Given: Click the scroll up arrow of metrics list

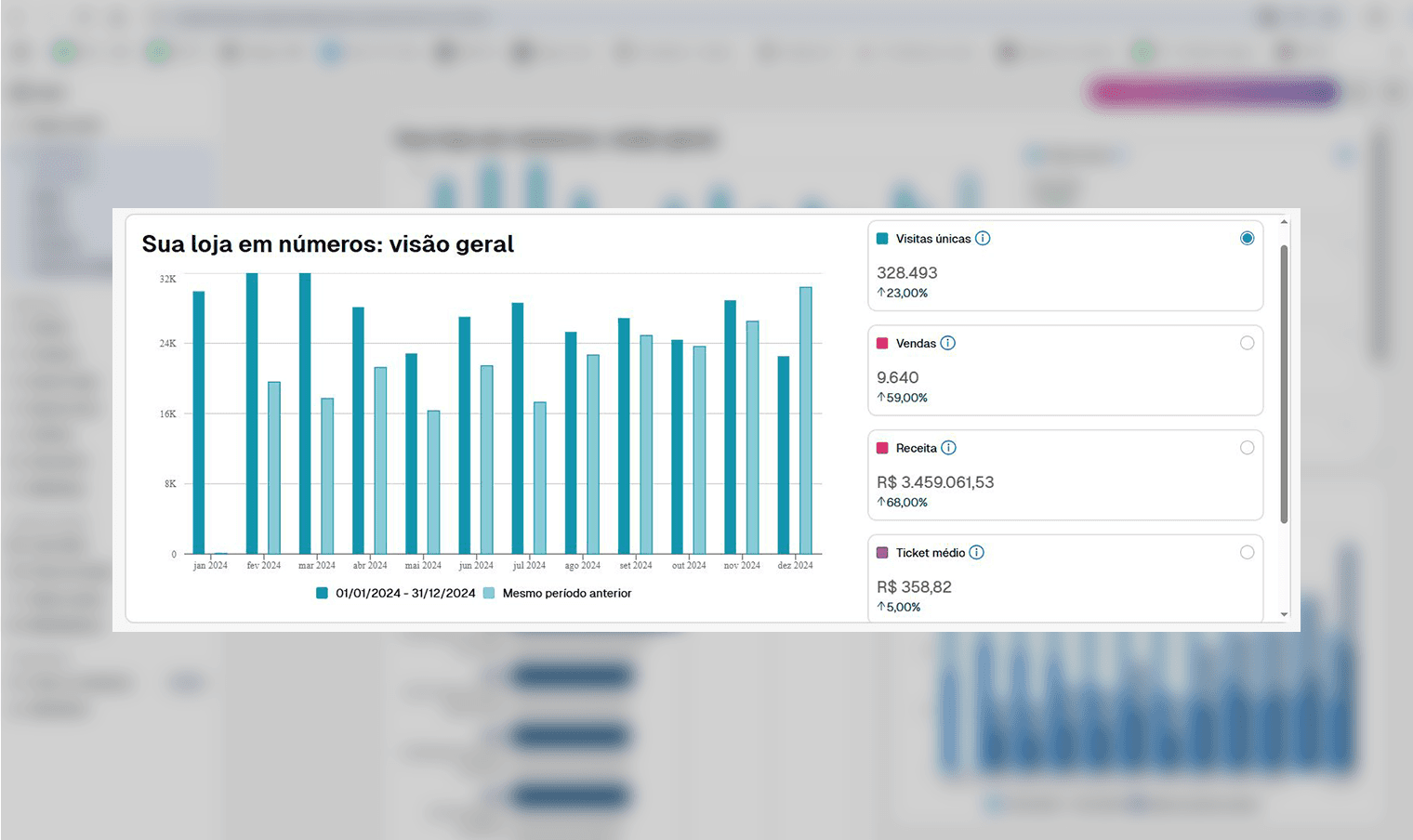Looking at the screenshot, I should [x=1284, y=222].
